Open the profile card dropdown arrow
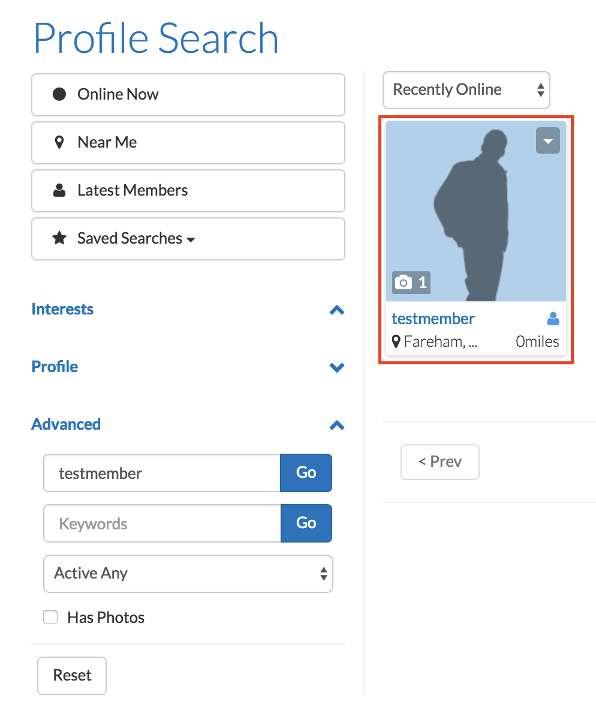Viewport: 596px width, 719px height. tap(548, 141)
